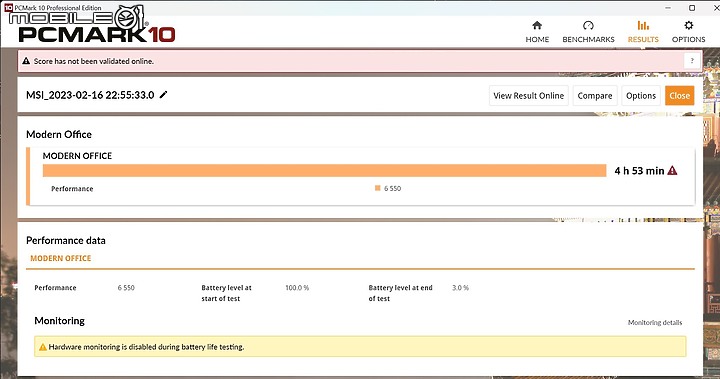Minimize the PCMark 10 window

tap(668, 8)
